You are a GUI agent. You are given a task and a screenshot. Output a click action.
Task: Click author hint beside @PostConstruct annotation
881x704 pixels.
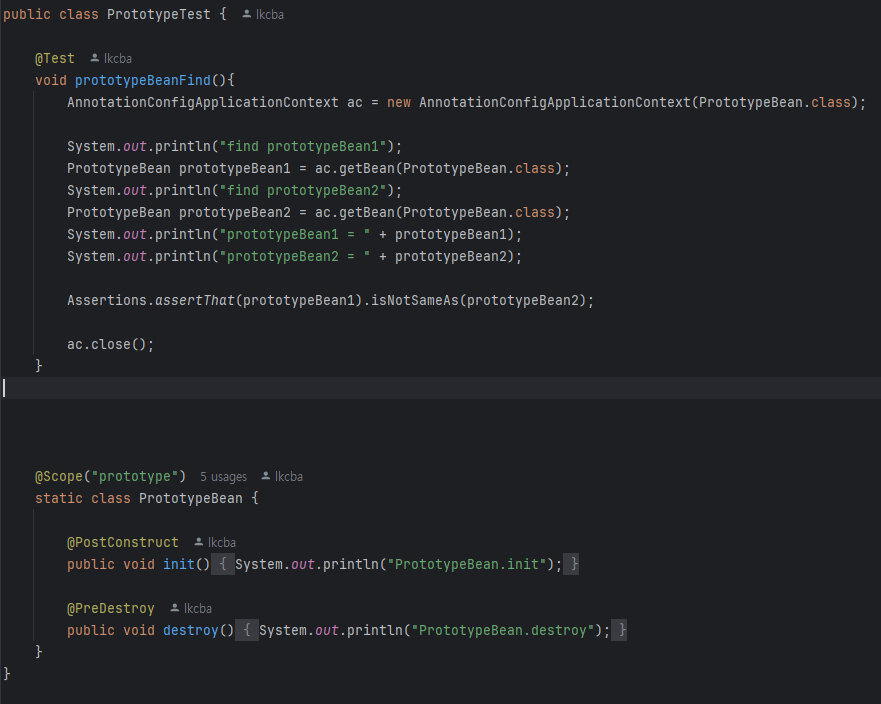tap(215, 542)
